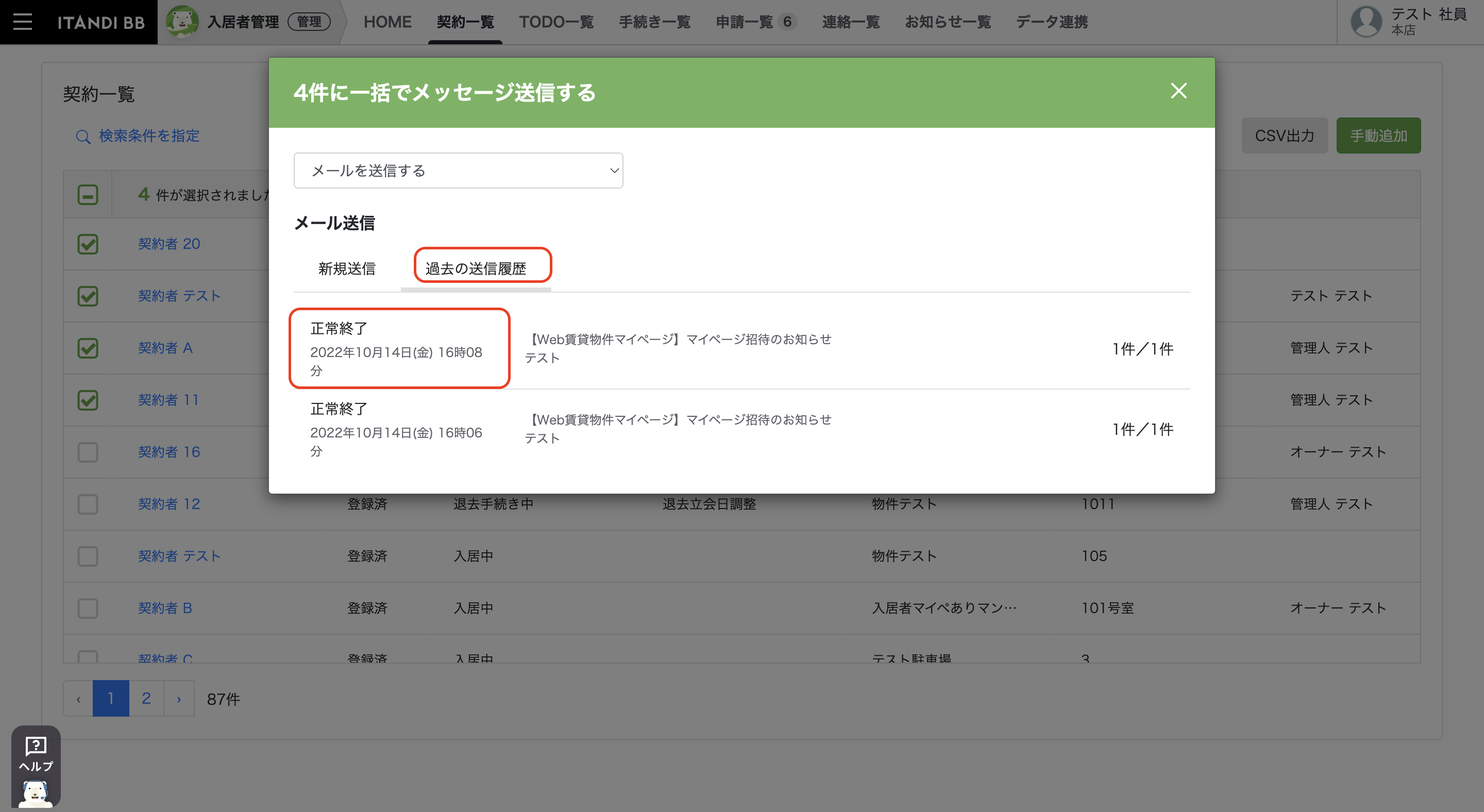Screen dimensions: 1484x812
Task: Click the bear mascot icon beside 入居者管理
Action: click(x=182, y=22)
